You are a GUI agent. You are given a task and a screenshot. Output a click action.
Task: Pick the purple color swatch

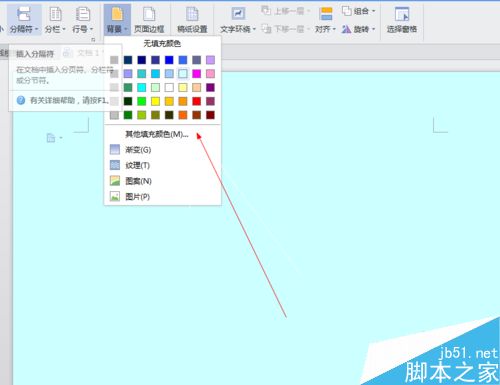(x=210, y=87)
